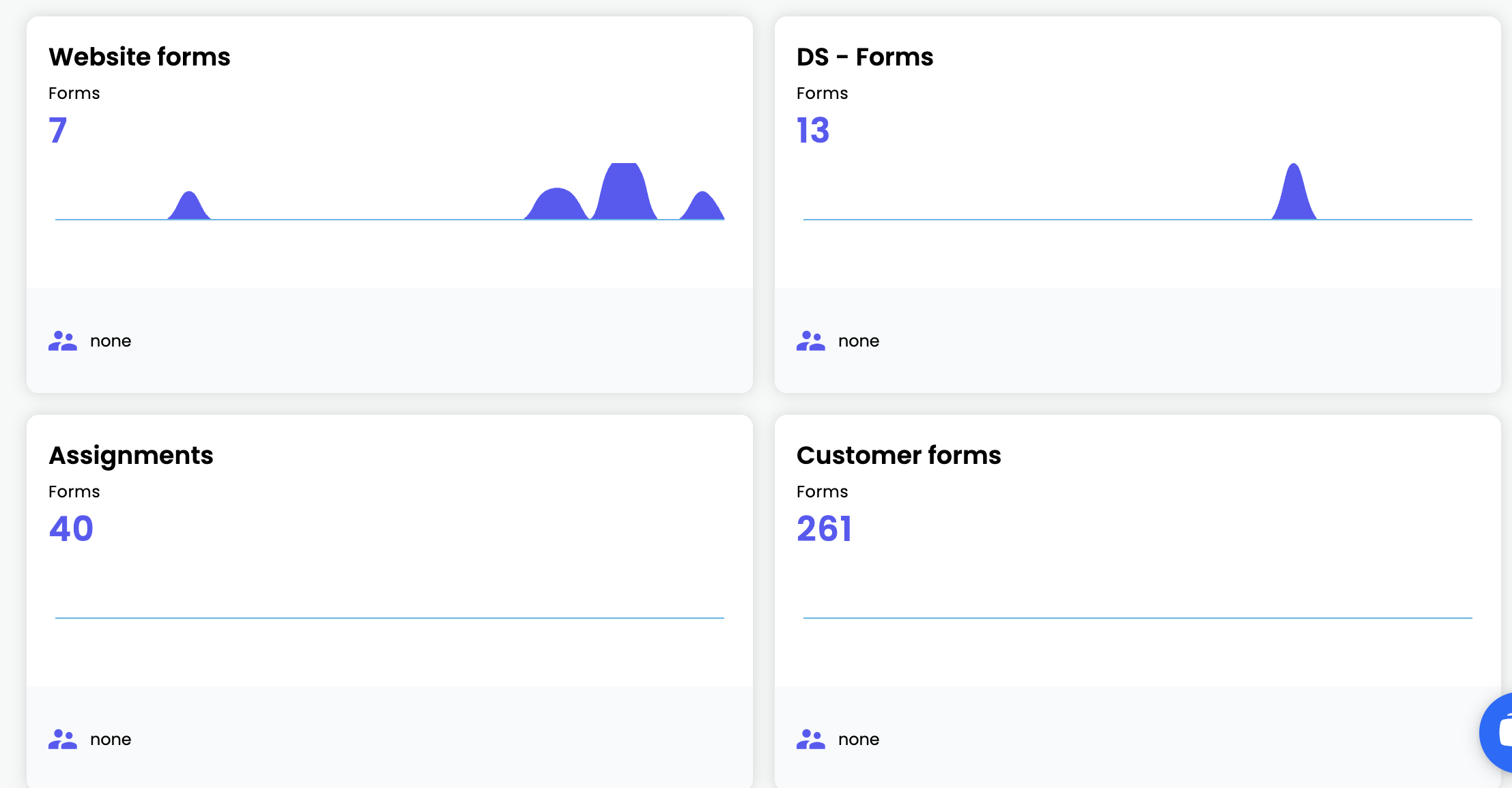The width and height of the screenshot is (1512, 788).
Task: Open the DS - Forms card title
Action: tap(865, 57)
